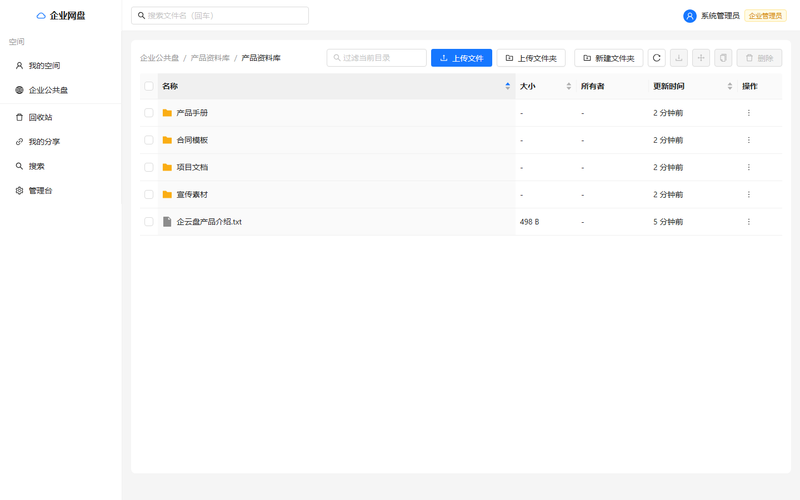The height and width of the screenshot is (500, 800).
Task: Navigate to the middle 产品资料库 breadcrumb
Action: pyautogui.click(x=210, y=58)
